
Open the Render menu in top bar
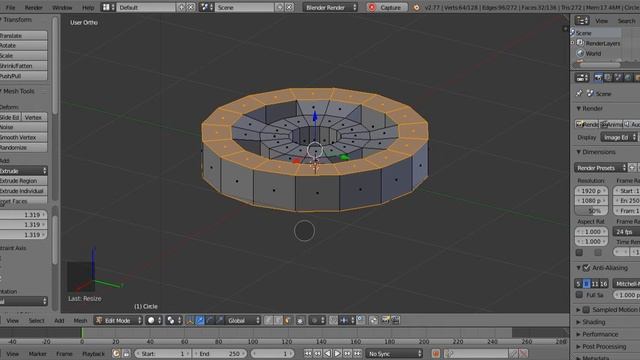pos(33,7)
